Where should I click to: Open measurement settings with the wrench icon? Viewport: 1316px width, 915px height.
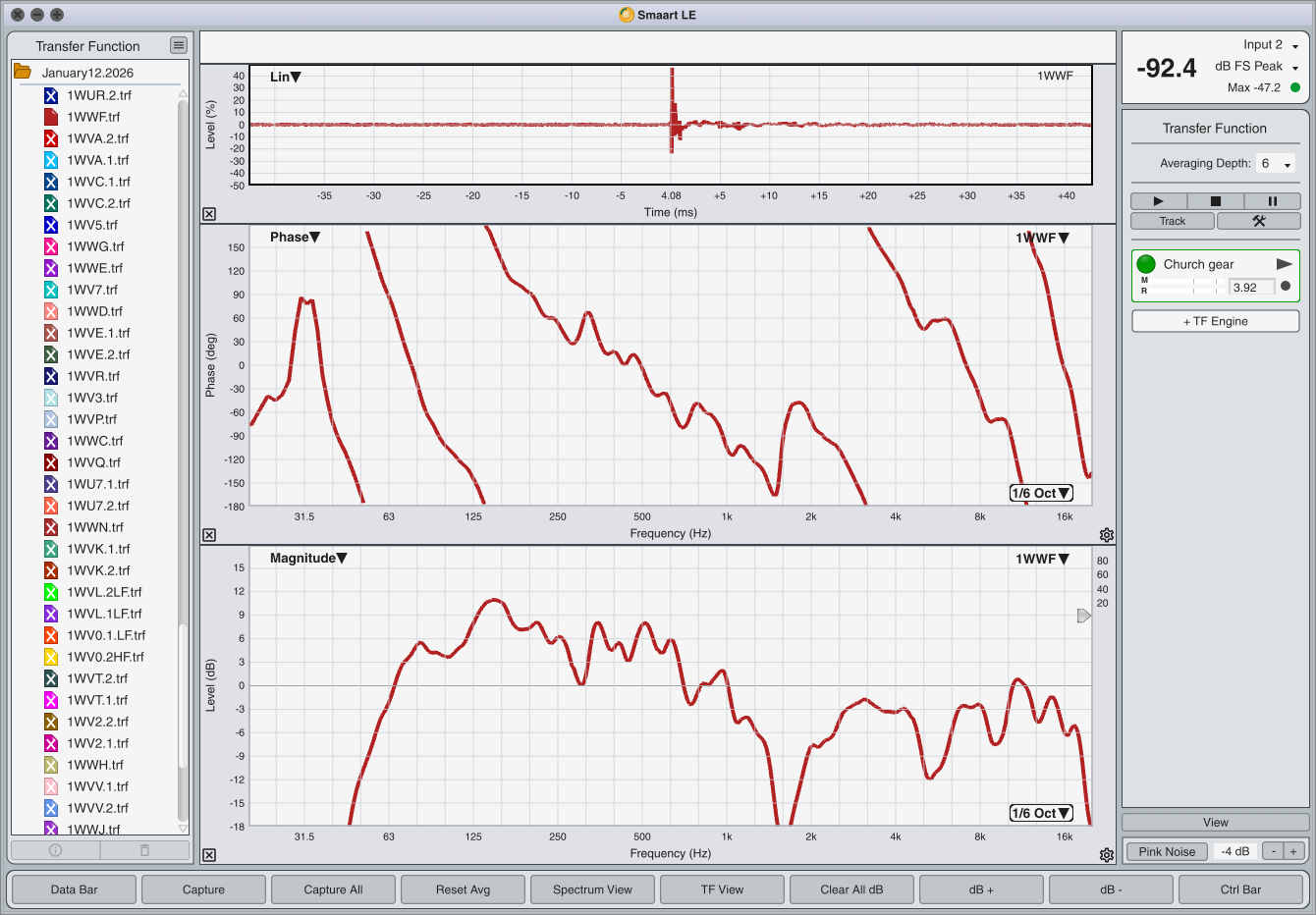[x=1258, y=220]
